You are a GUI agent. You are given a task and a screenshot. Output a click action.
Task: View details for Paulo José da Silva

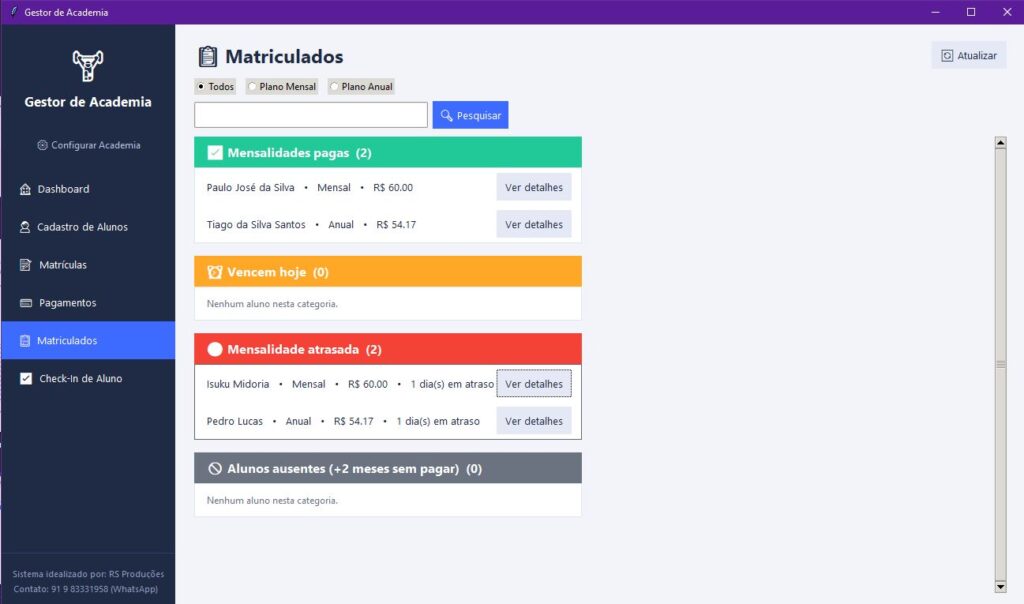[x=534, y=187]
